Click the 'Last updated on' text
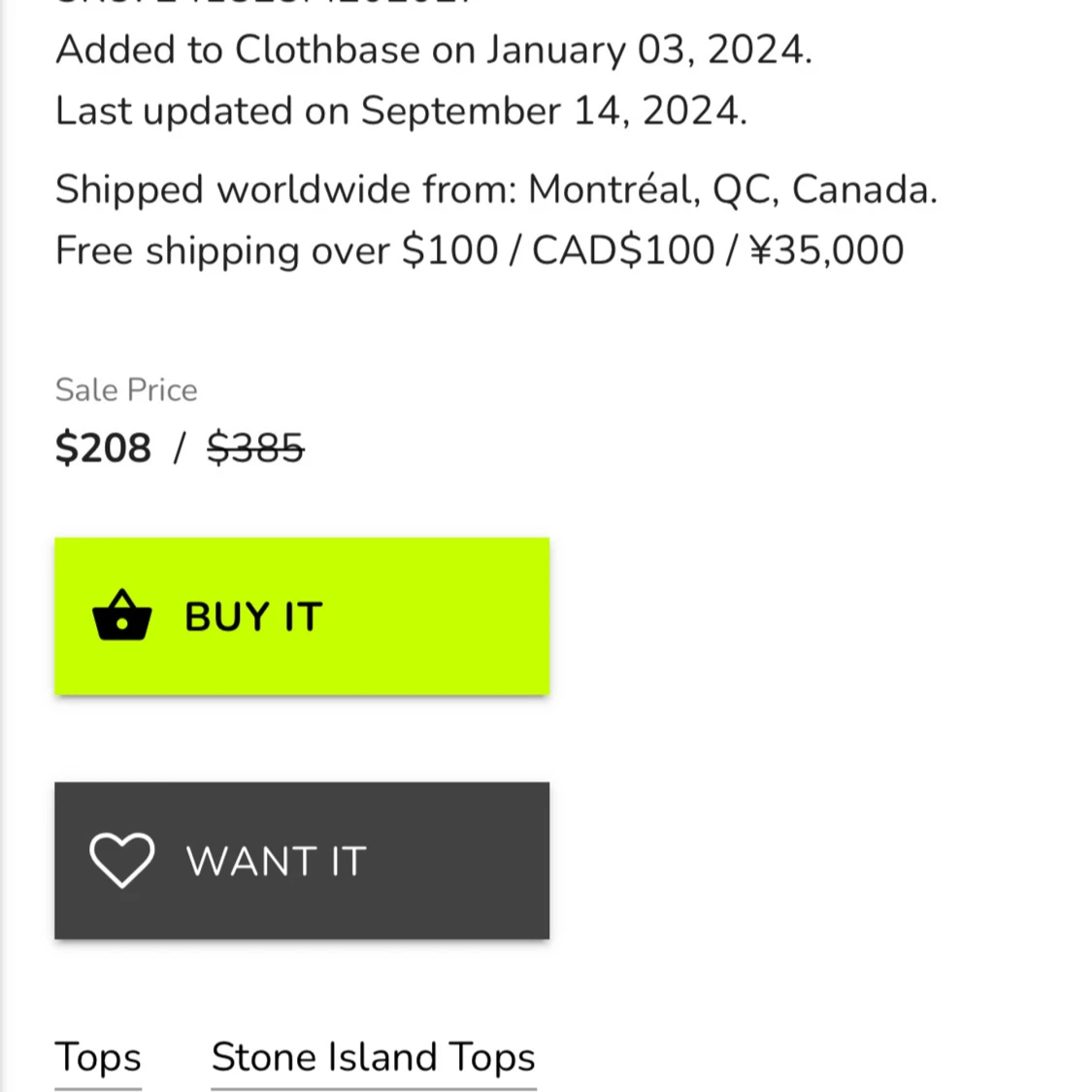1092x1092 pixels. pyautogui.click(x=202, y=112)
